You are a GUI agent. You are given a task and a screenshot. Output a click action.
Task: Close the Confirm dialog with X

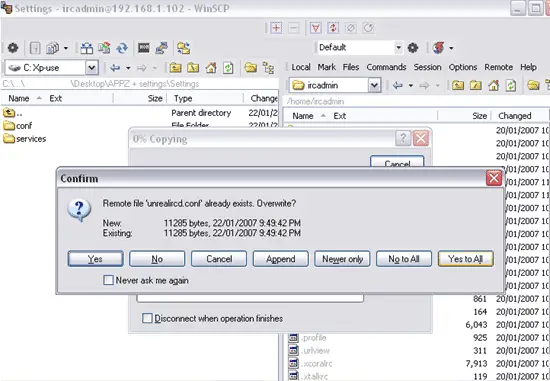[x=494, y=178]
